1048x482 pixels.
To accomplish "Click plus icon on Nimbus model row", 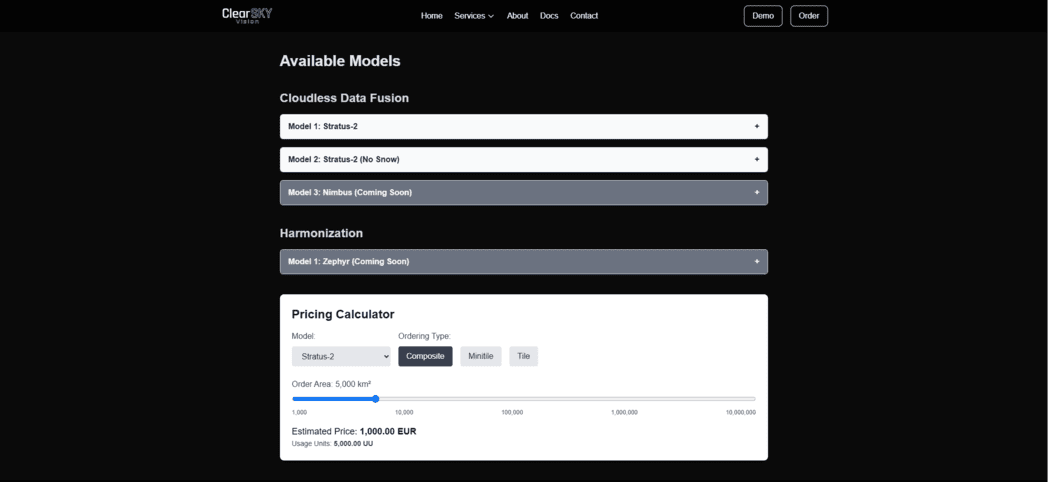I will tap(756, 192).
